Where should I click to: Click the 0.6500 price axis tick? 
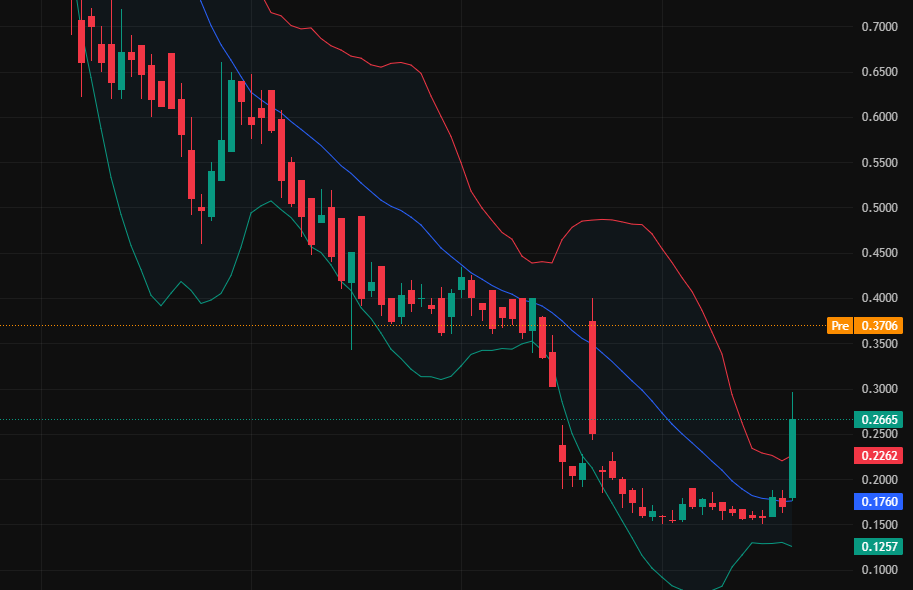[x=879, y=72]
